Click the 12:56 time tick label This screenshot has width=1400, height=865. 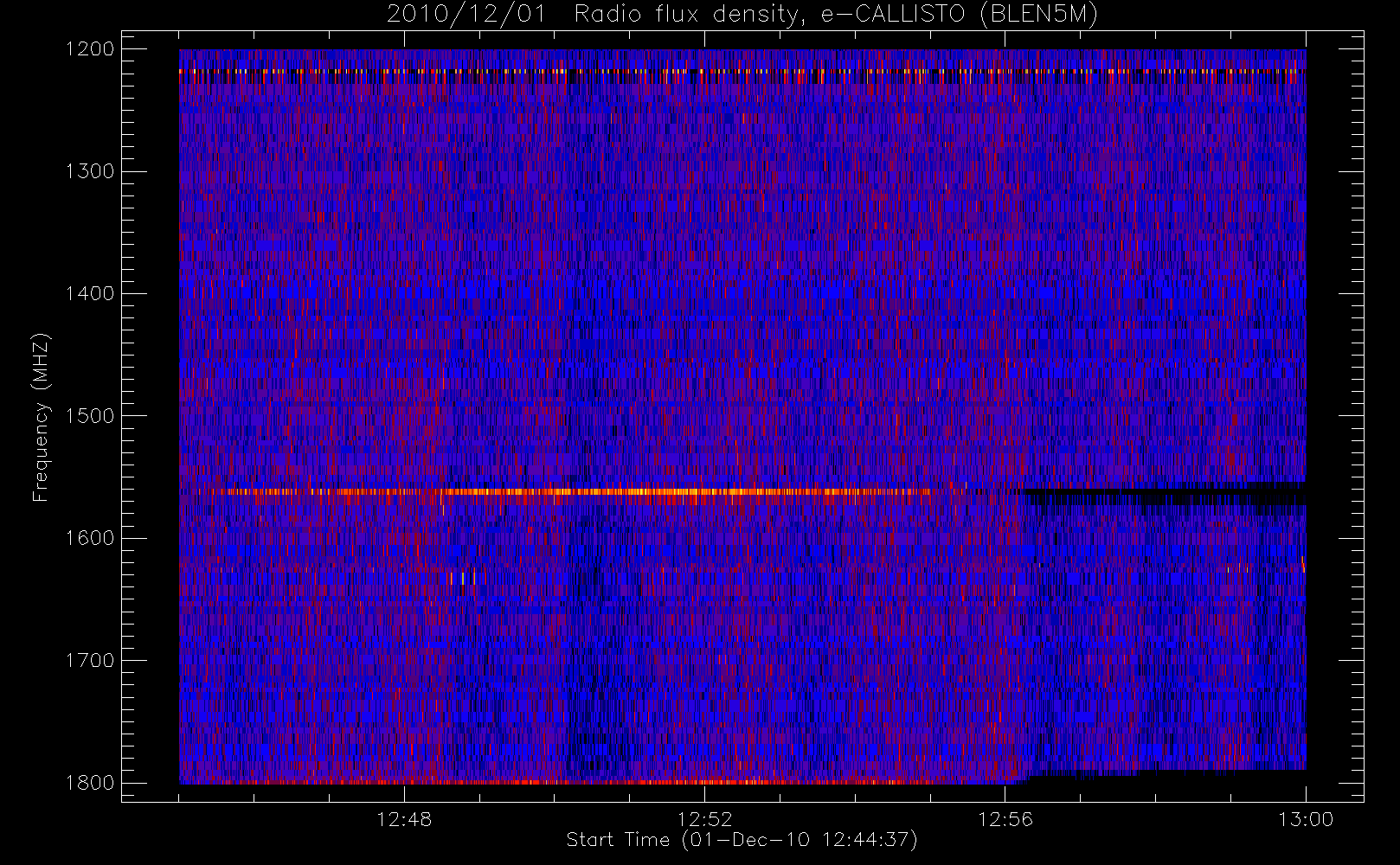pyautogui.click(x=1005, y=819)
